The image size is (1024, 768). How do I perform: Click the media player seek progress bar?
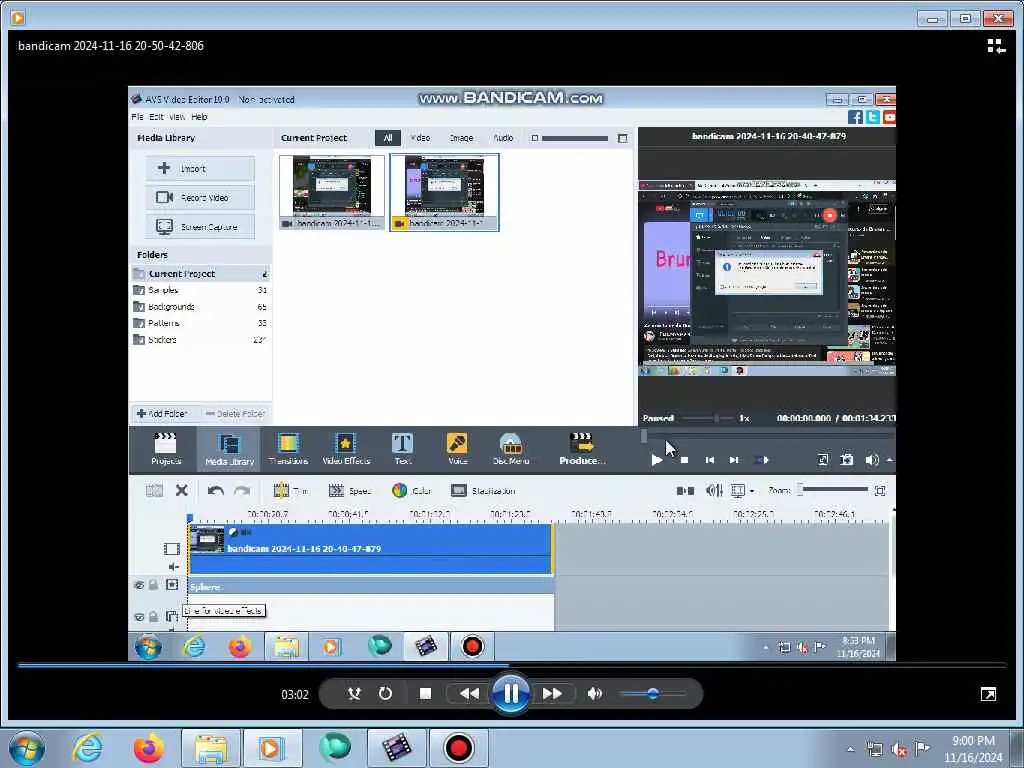pos(512,665)
